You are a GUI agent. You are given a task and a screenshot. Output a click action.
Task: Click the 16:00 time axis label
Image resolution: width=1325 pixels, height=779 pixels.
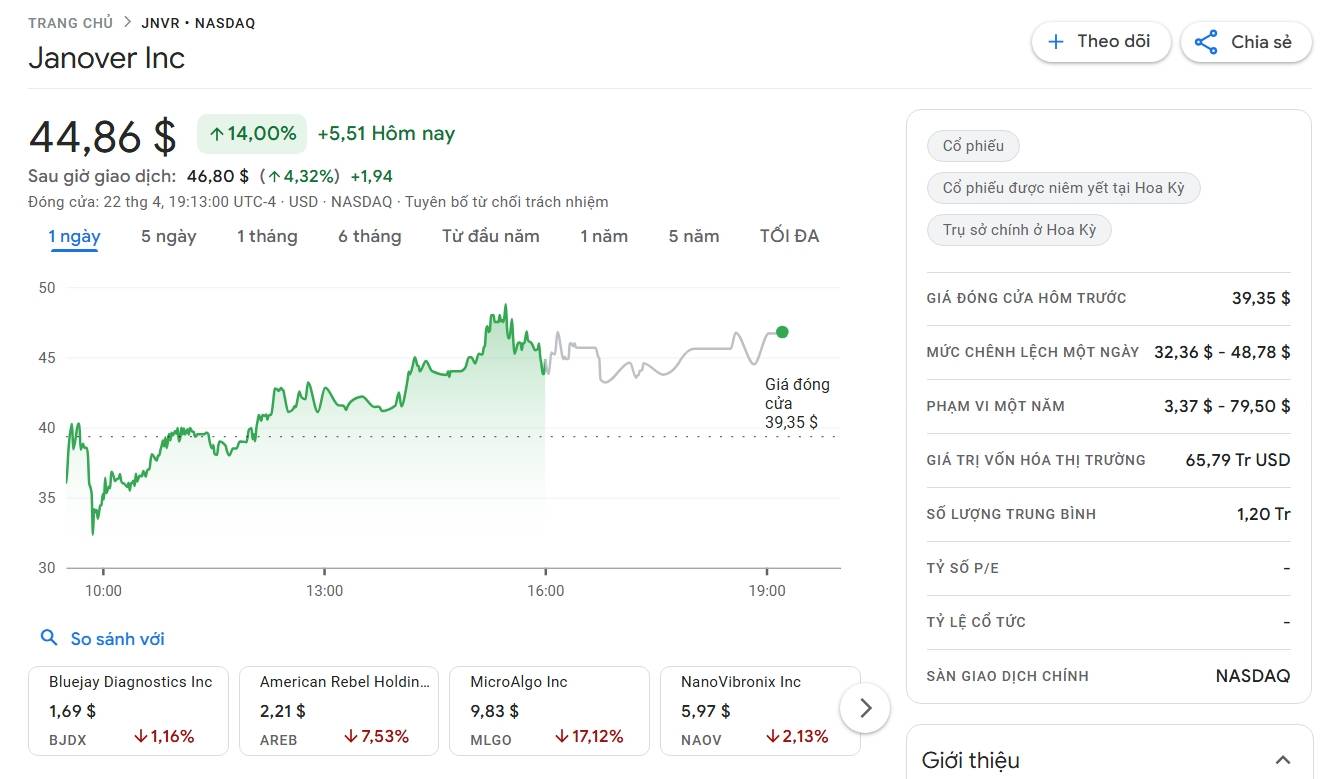tap(545, 591)
